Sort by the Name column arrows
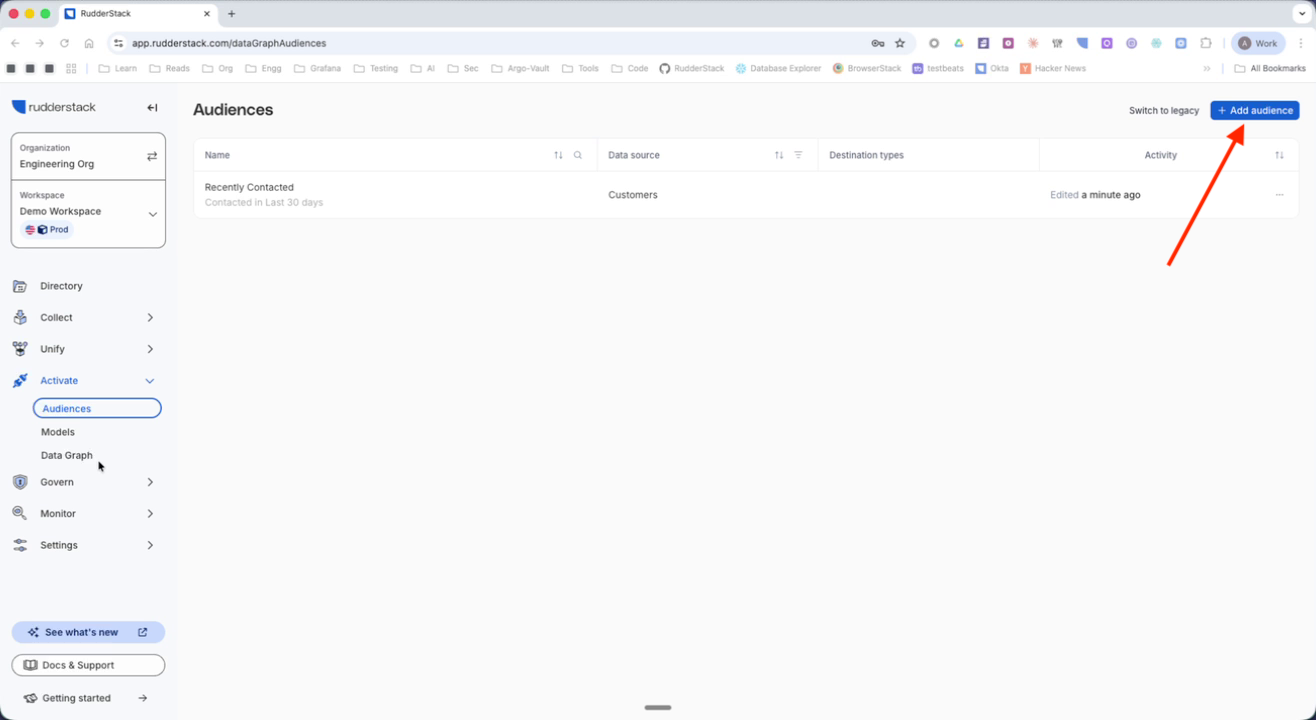Viewport: 1316px width, 720px height. 558,155
